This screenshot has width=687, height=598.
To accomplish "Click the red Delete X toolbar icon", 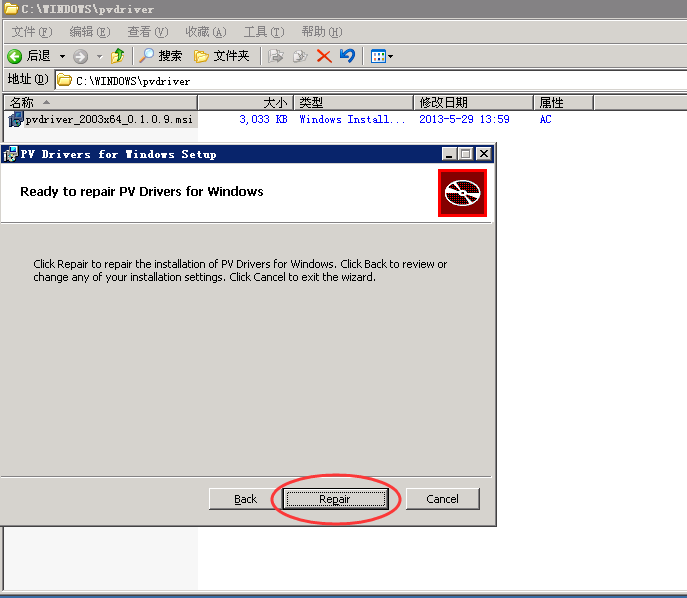I will point(324,56).
